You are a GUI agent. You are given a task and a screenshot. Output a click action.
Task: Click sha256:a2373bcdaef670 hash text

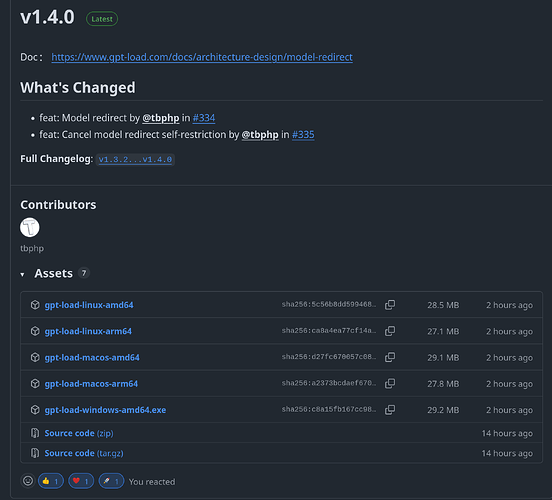329,383
